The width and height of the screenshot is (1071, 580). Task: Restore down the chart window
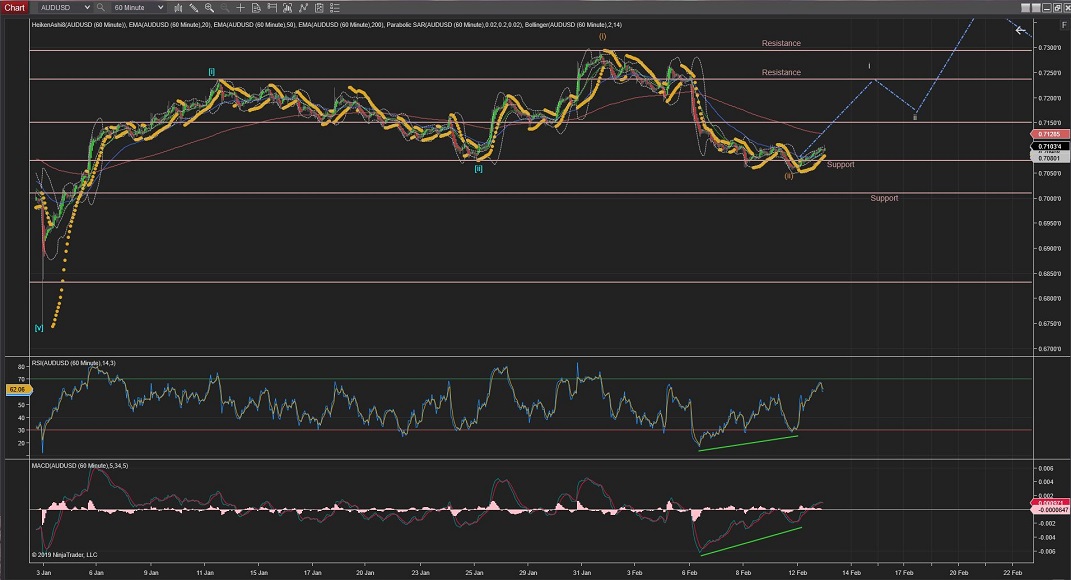pos(1057,8)
